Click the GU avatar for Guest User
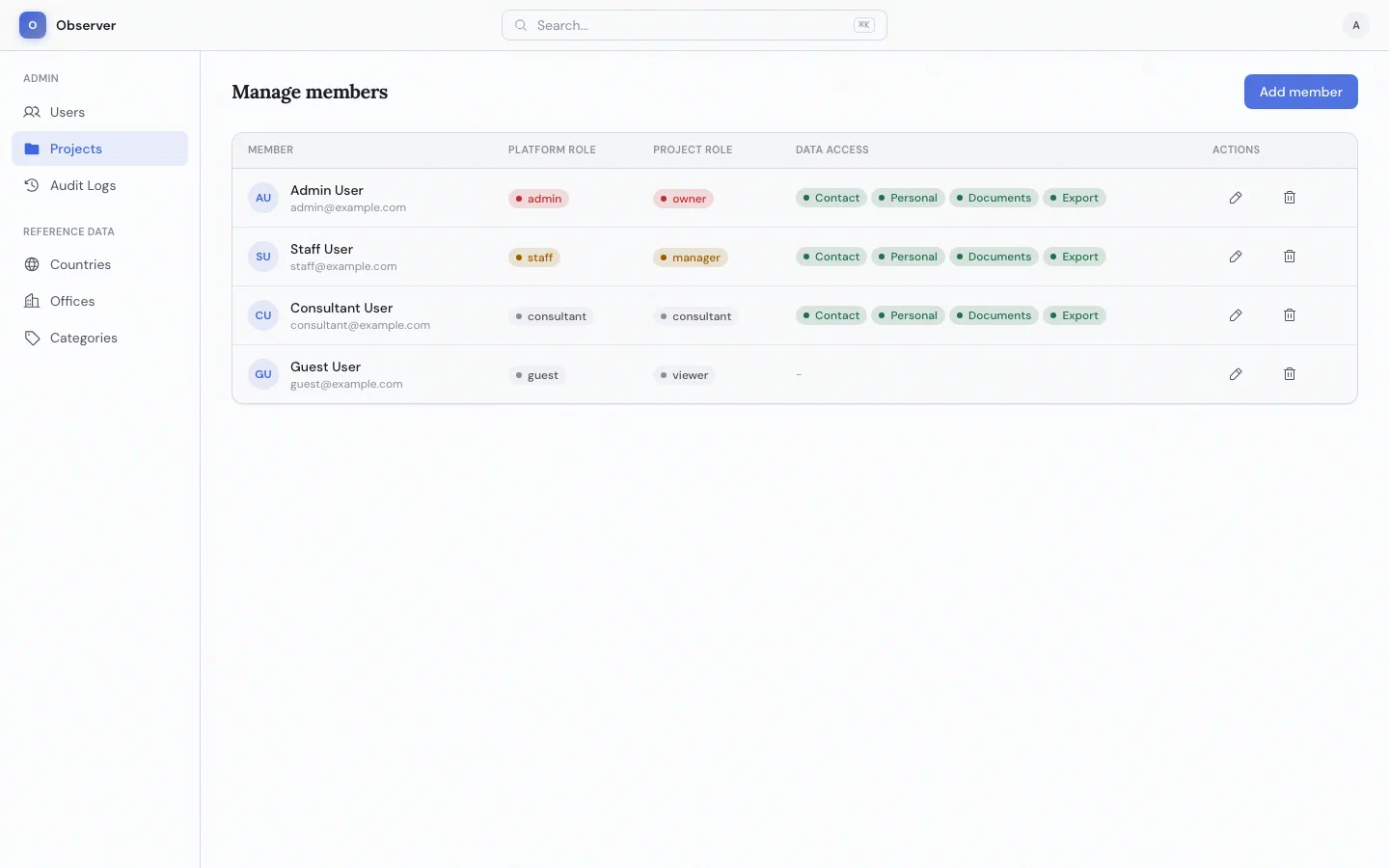This screenshot has height=868, width=1389. pyautogui.click(x=263, y=374)
